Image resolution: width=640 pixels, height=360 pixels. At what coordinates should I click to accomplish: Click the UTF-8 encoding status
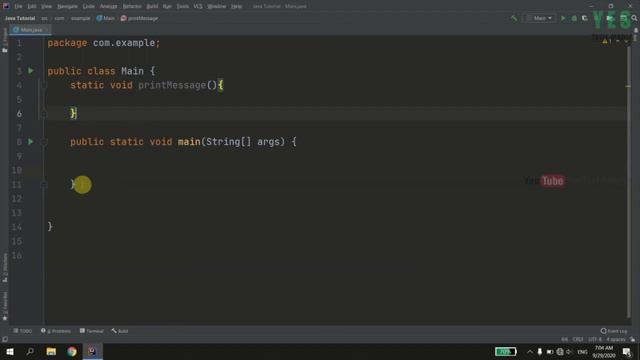click(x=595, y=340)
